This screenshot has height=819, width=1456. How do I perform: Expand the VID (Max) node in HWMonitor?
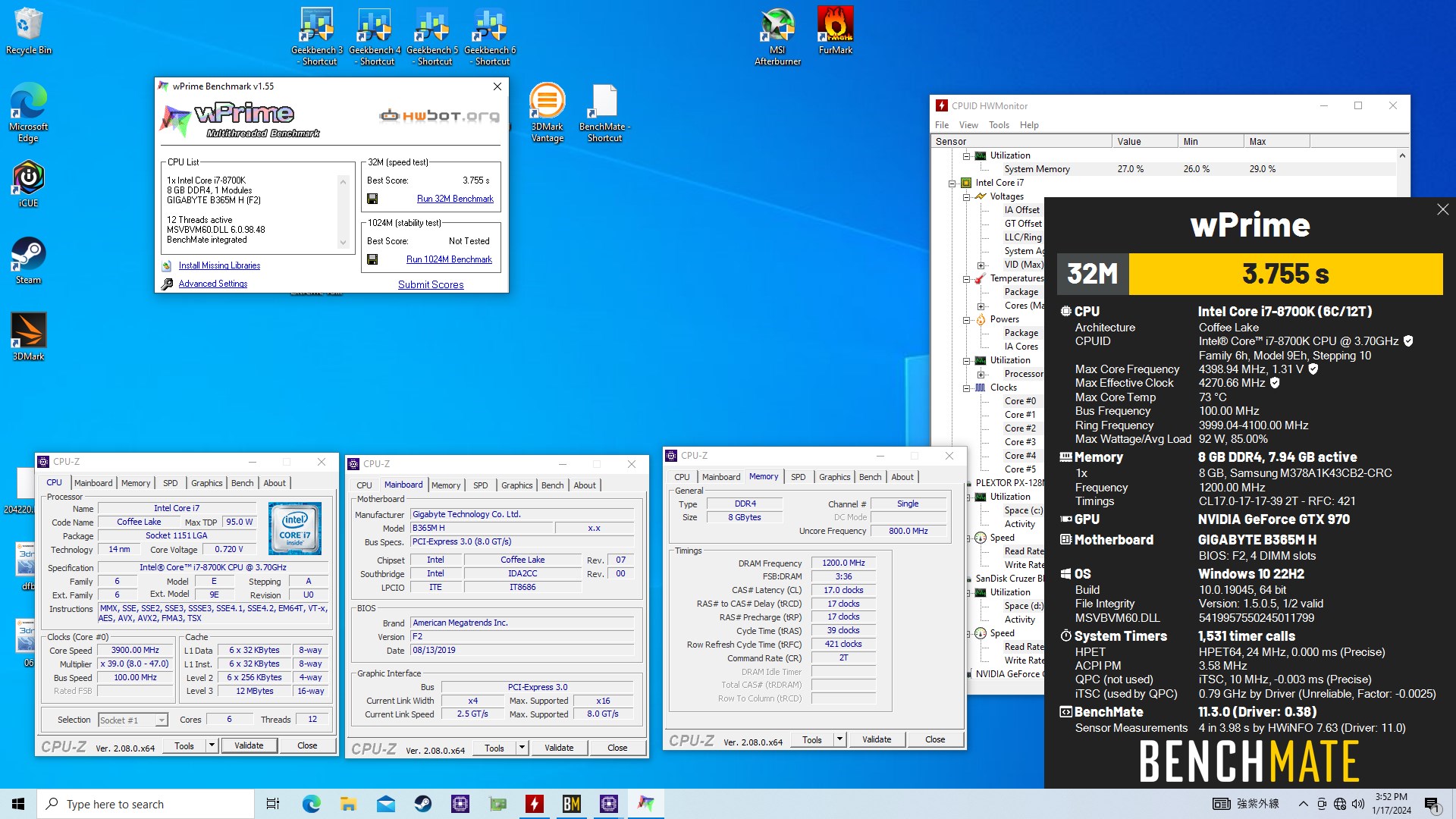point(981,265)
